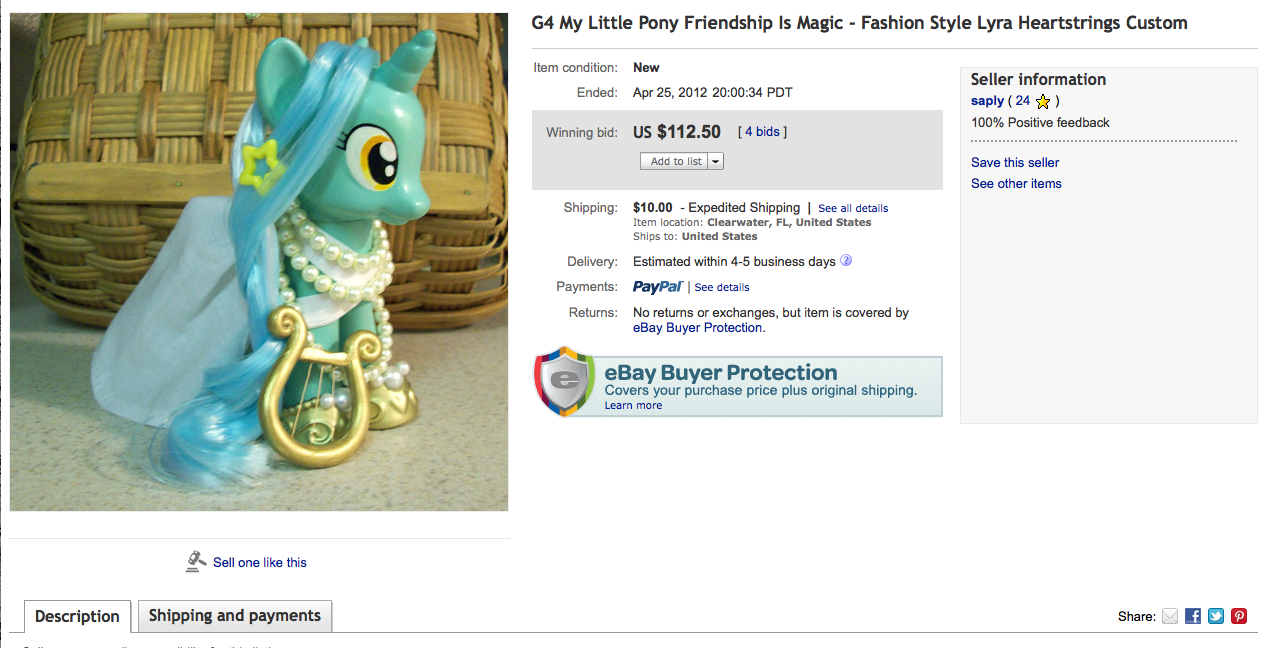Click the yellow feedback star icon
1266x648 pixels.
(1043, 101)
